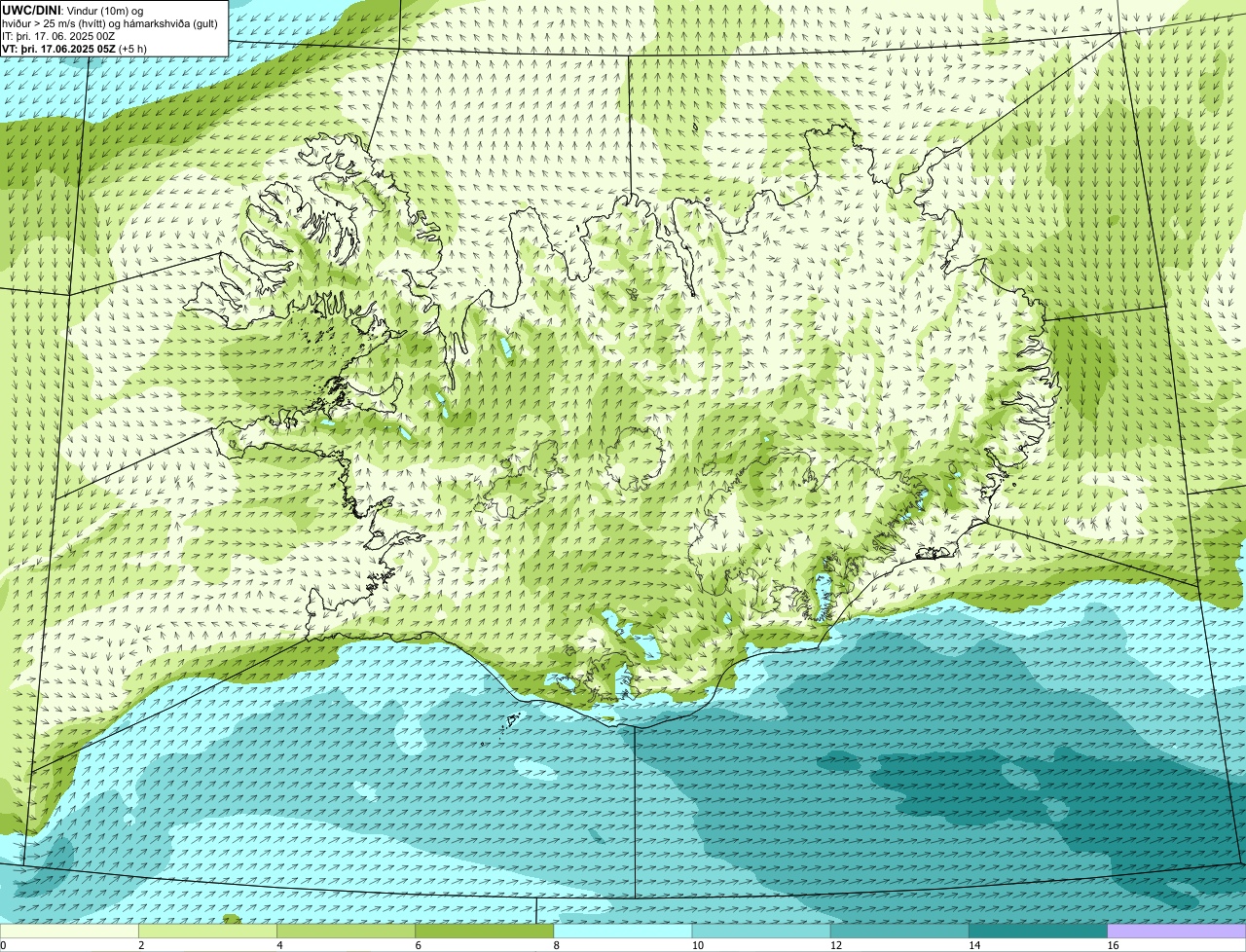Screen dimensions: 1246x952
Task: Click the legend scale value "14"
Action: click(x=974, y=945)
